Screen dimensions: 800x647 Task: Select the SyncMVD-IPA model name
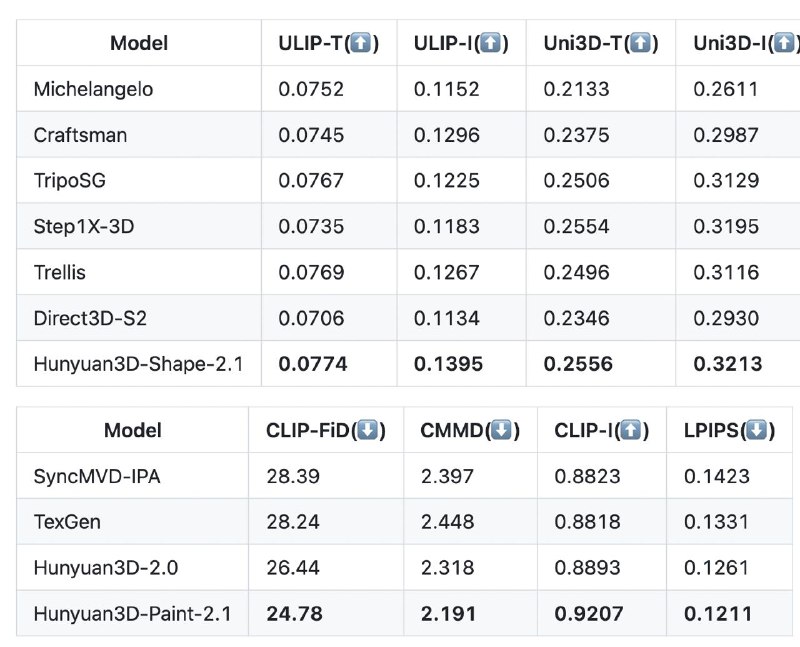(97, 477)
